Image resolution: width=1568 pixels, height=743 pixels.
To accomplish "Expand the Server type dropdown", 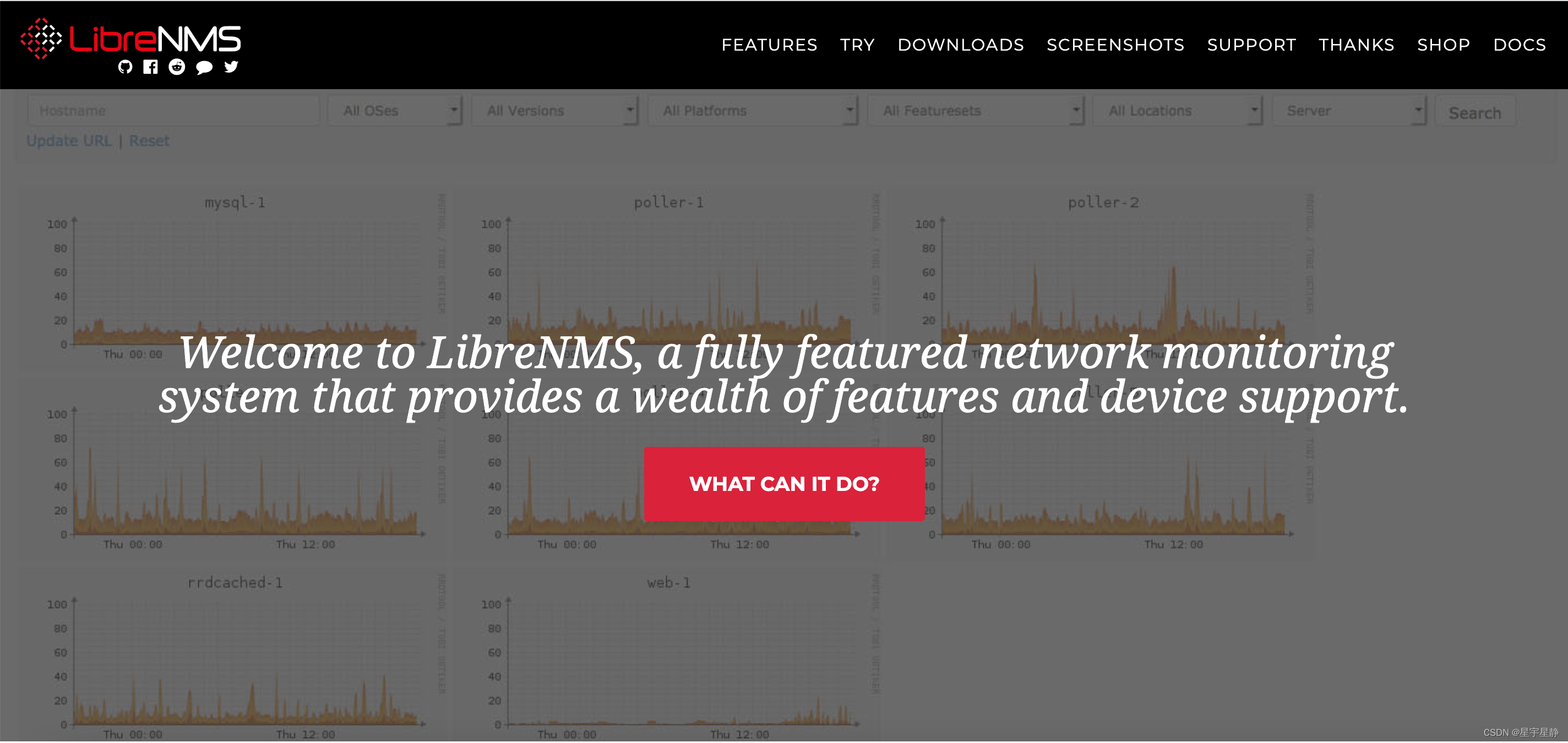I will tap(1349, 111).
